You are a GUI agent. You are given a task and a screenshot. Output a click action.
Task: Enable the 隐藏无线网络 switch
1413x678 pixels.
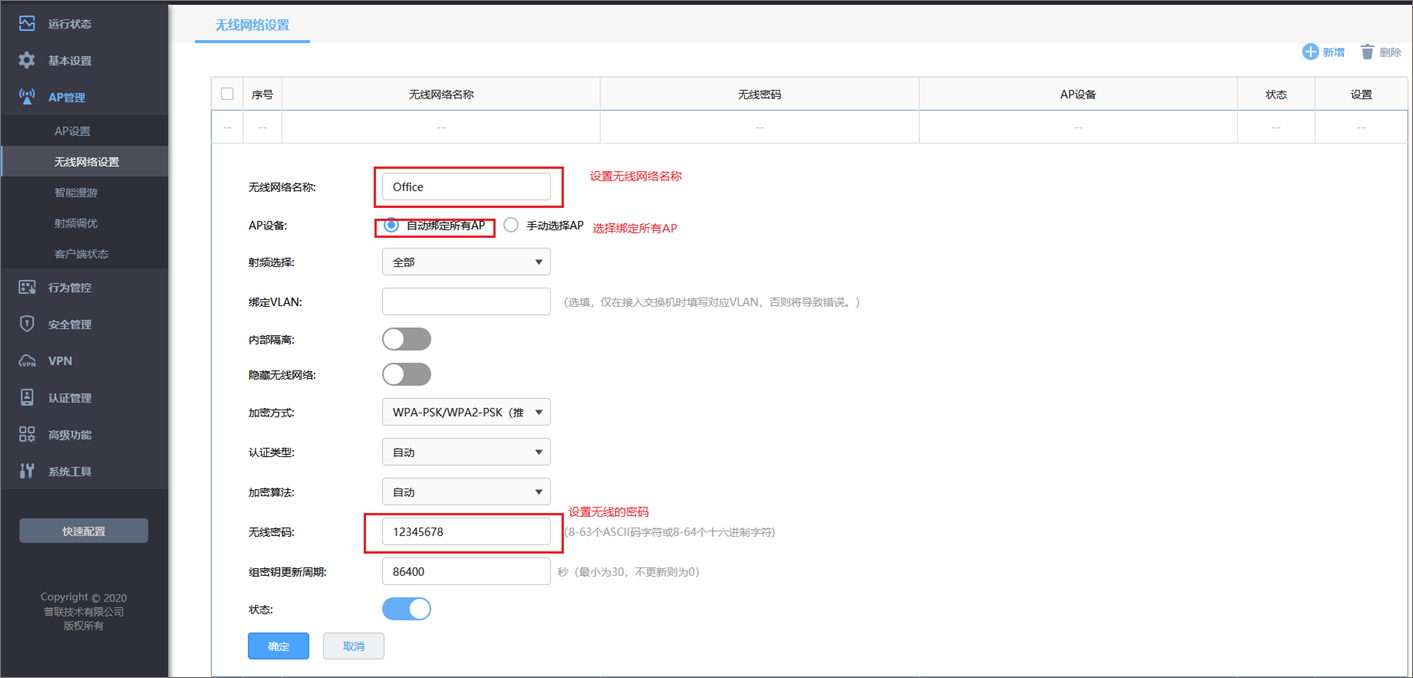point(406,373)
